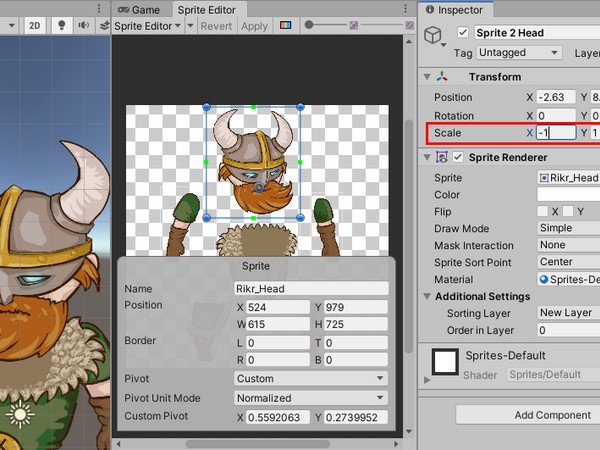
Task: Switch to the Game tab
Action: pyautogui.click(x=139, y=9)
